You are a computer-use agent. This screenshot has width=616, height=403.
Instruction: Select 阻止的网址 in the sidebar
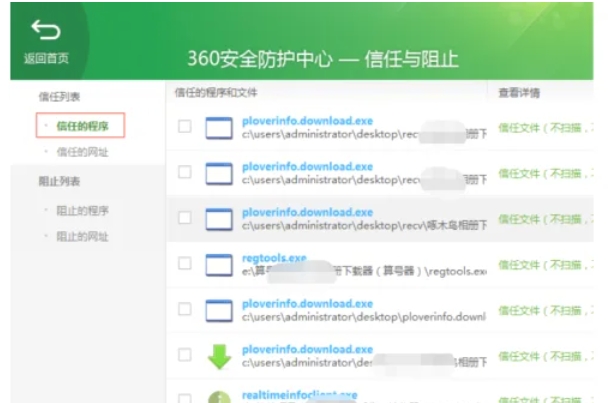point(82,236)
